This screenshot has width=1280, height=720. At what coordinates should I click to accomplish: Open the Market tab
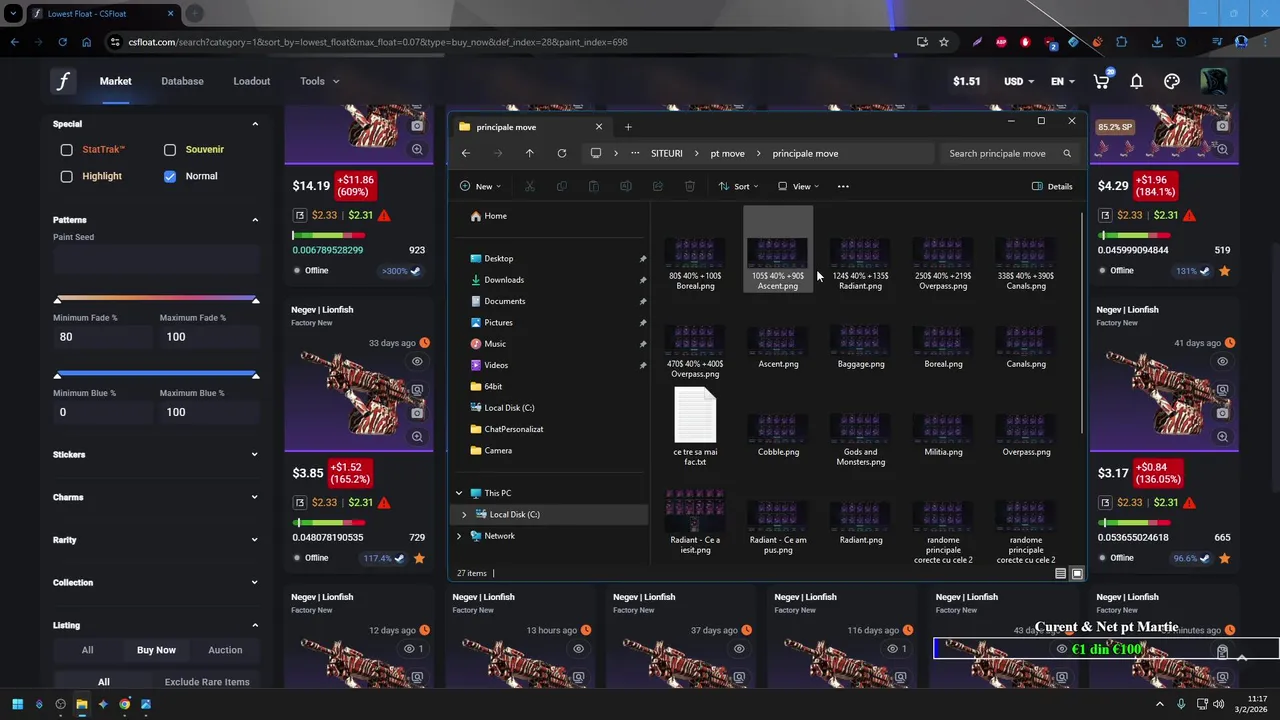click(x=115, y=81)
